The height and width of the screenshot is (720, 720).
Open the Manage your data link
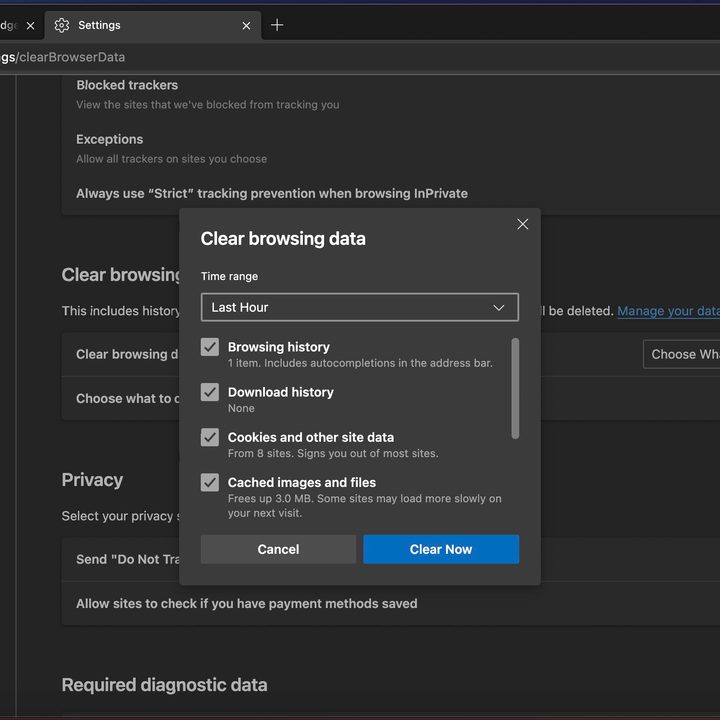pos(669,311)
